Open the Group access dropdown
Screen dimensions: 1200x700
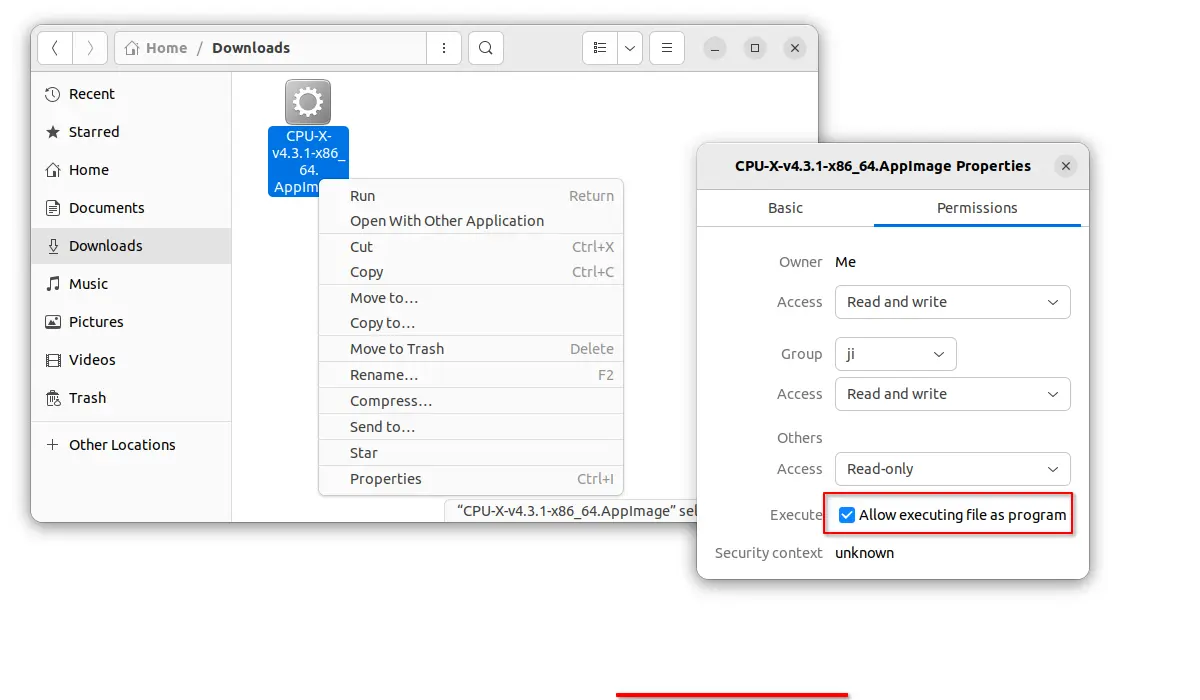953,394
